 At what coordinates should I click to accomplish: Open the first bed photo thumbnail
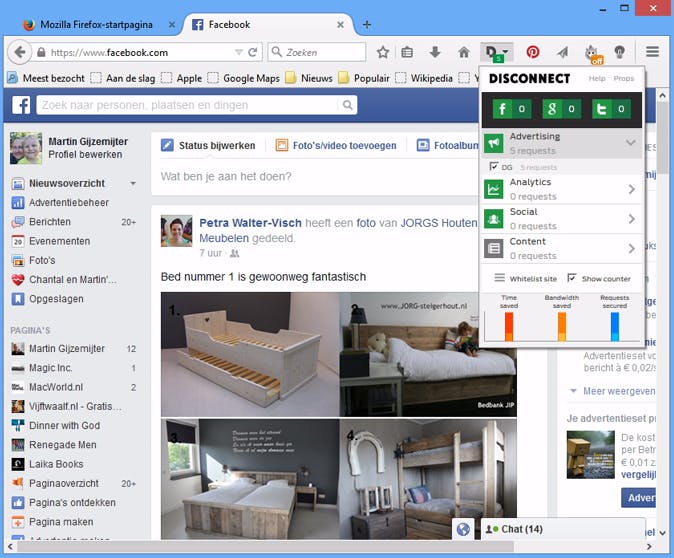pos(250,354)
